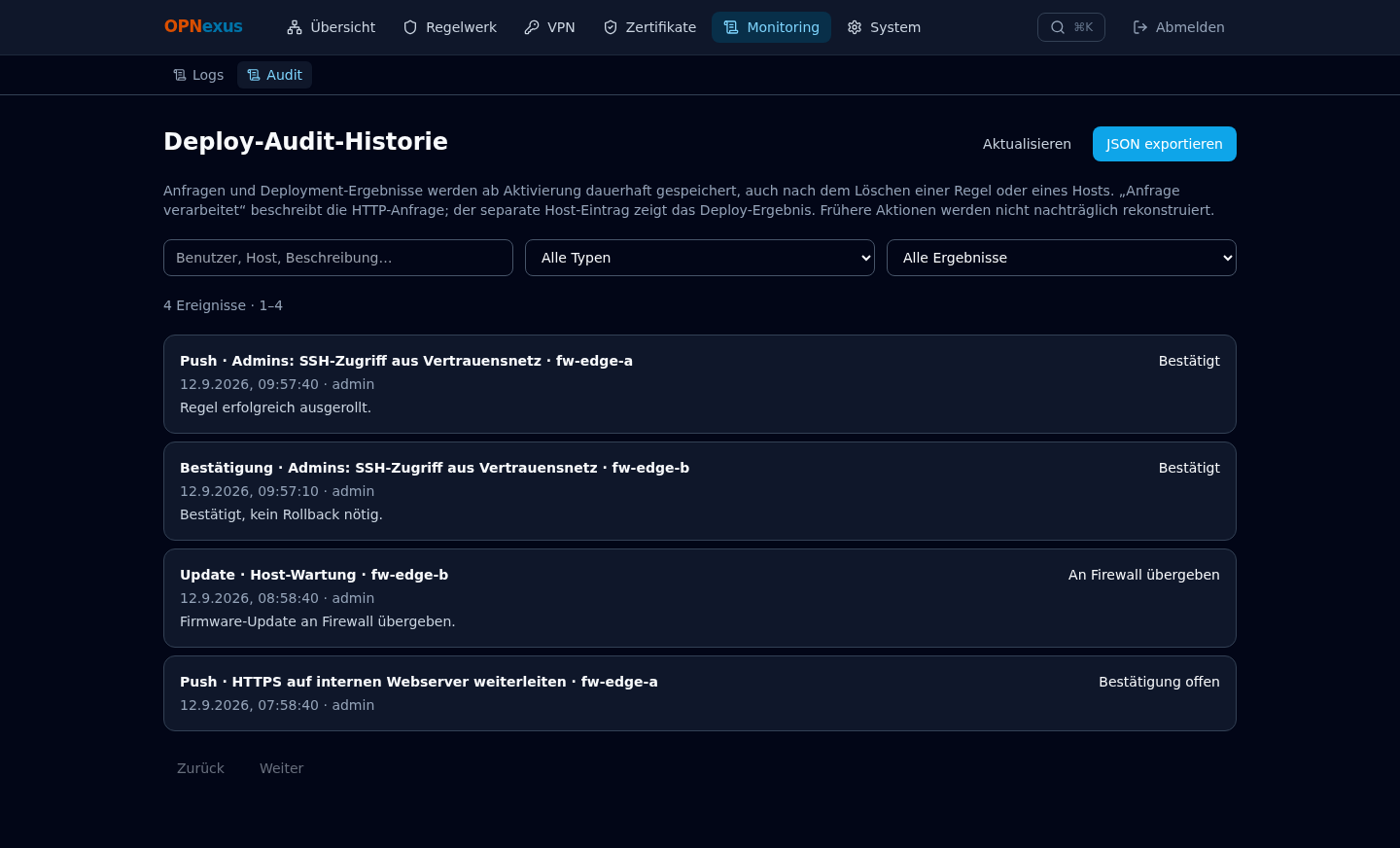Select the Audit tab
Screen dimensions: 1400x848
coord(274,75)
